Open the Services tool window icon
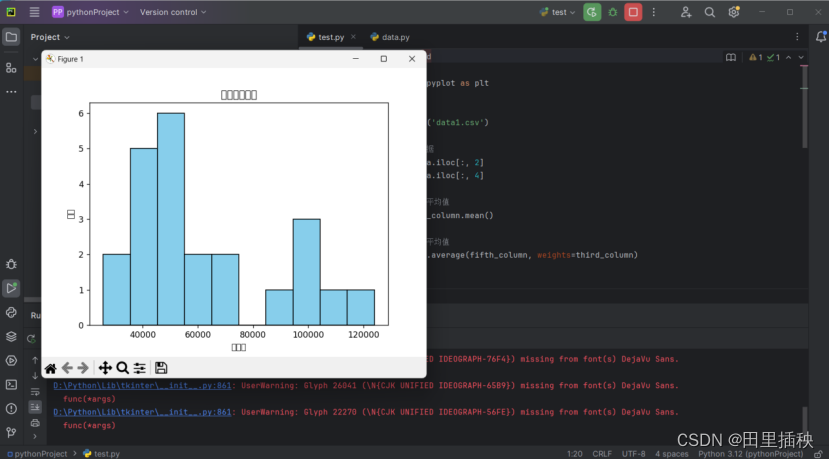The image size is (830, 459). (x=11, y=361)
